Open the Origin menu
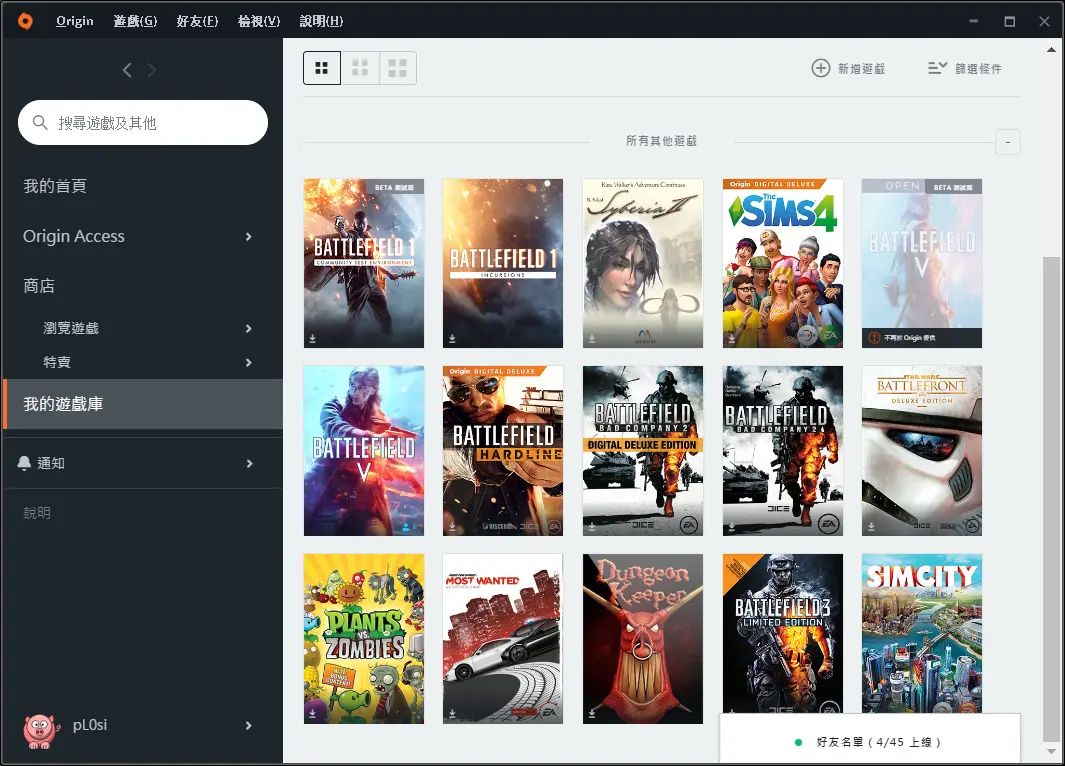 click(x=75, y=21)
